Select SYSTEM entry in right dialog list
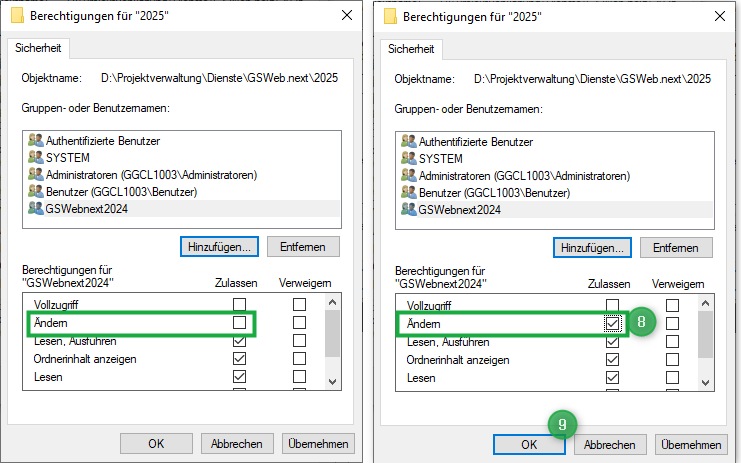The height and width of the screenshot is (463, 741). (x=555, y=158)
